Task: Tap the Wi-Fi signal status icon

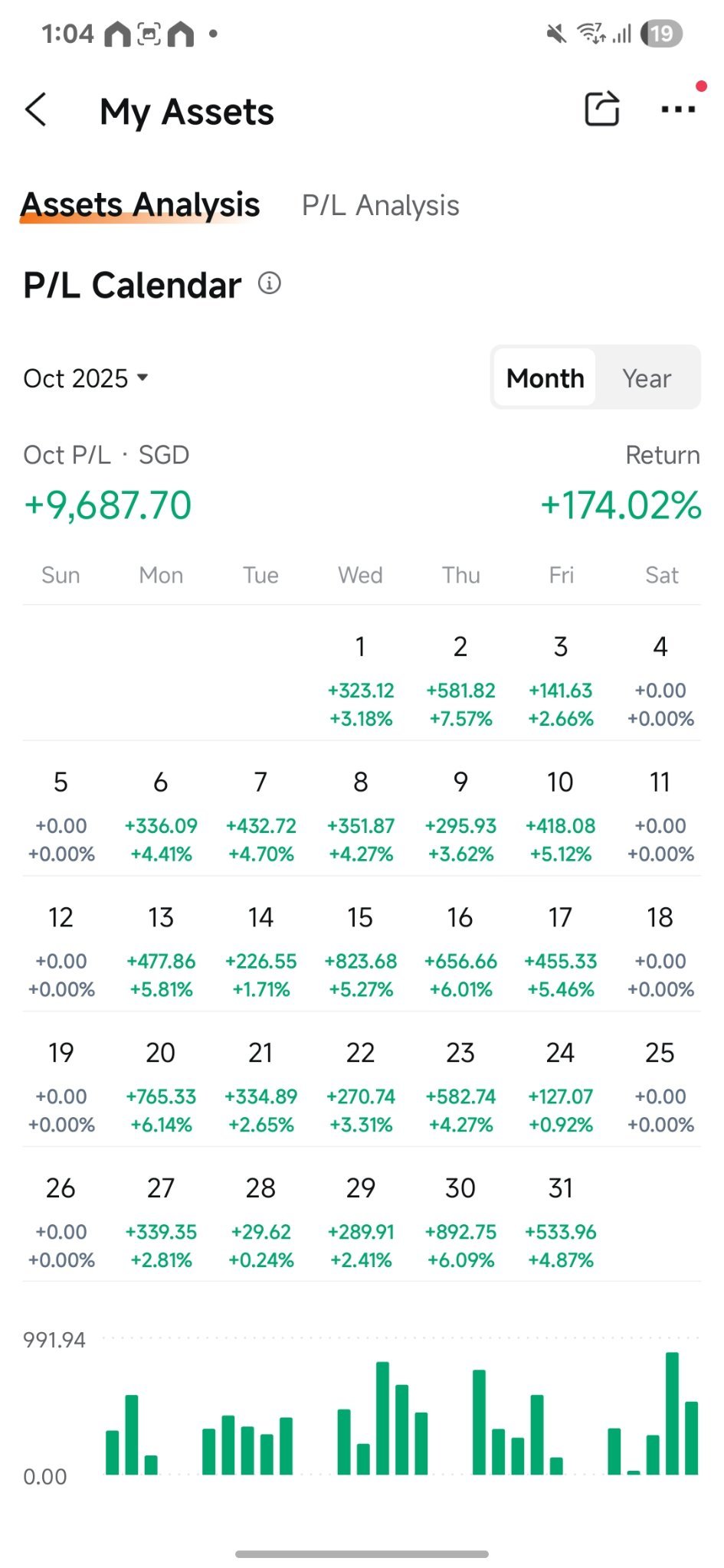Action: coord(590,34)
